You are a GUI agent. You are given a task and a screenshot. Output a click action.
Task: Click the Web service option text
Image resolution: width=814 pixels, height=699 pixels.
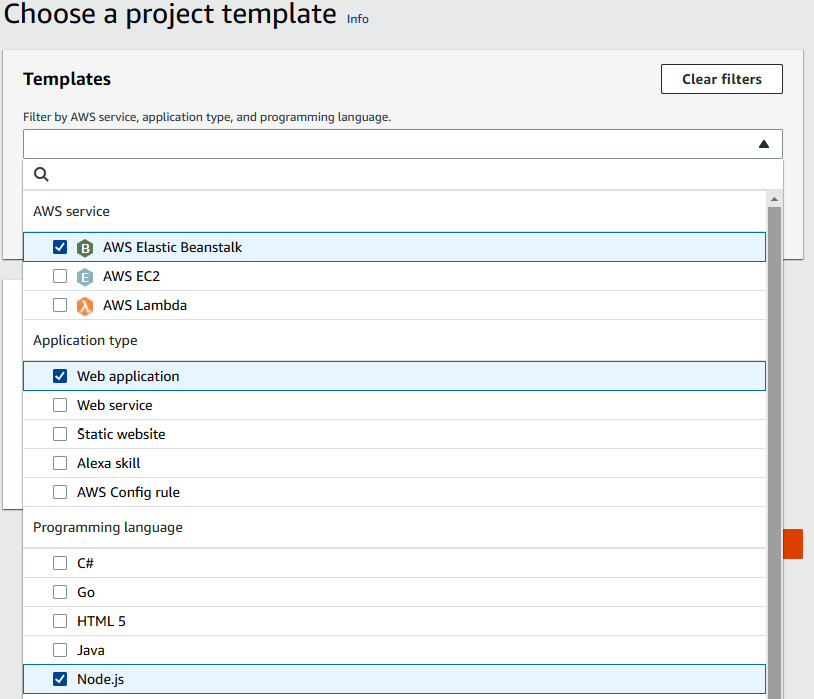115,405
